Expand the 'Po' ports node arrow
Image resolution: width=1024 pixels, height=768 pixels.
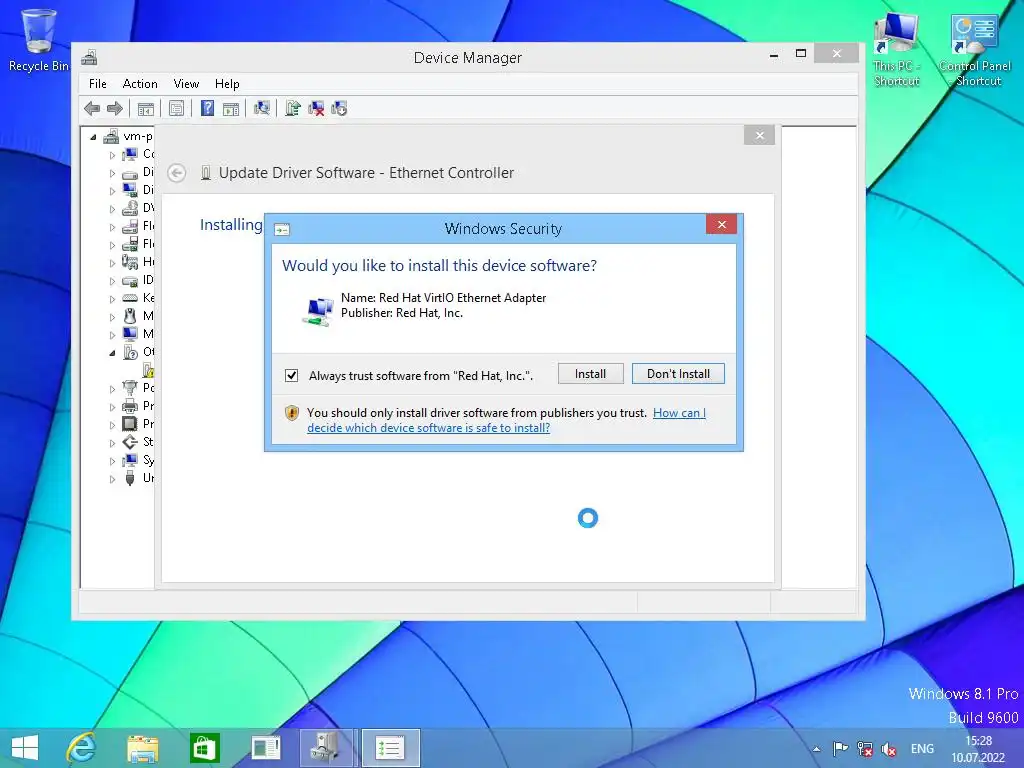[x=112, y=389]
